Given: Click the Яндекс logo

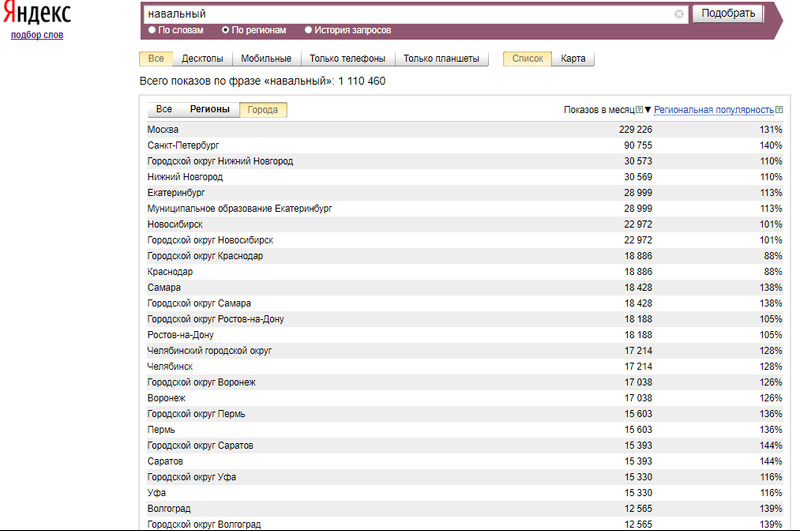Looking at the screenshot, I should click(36, 13).
